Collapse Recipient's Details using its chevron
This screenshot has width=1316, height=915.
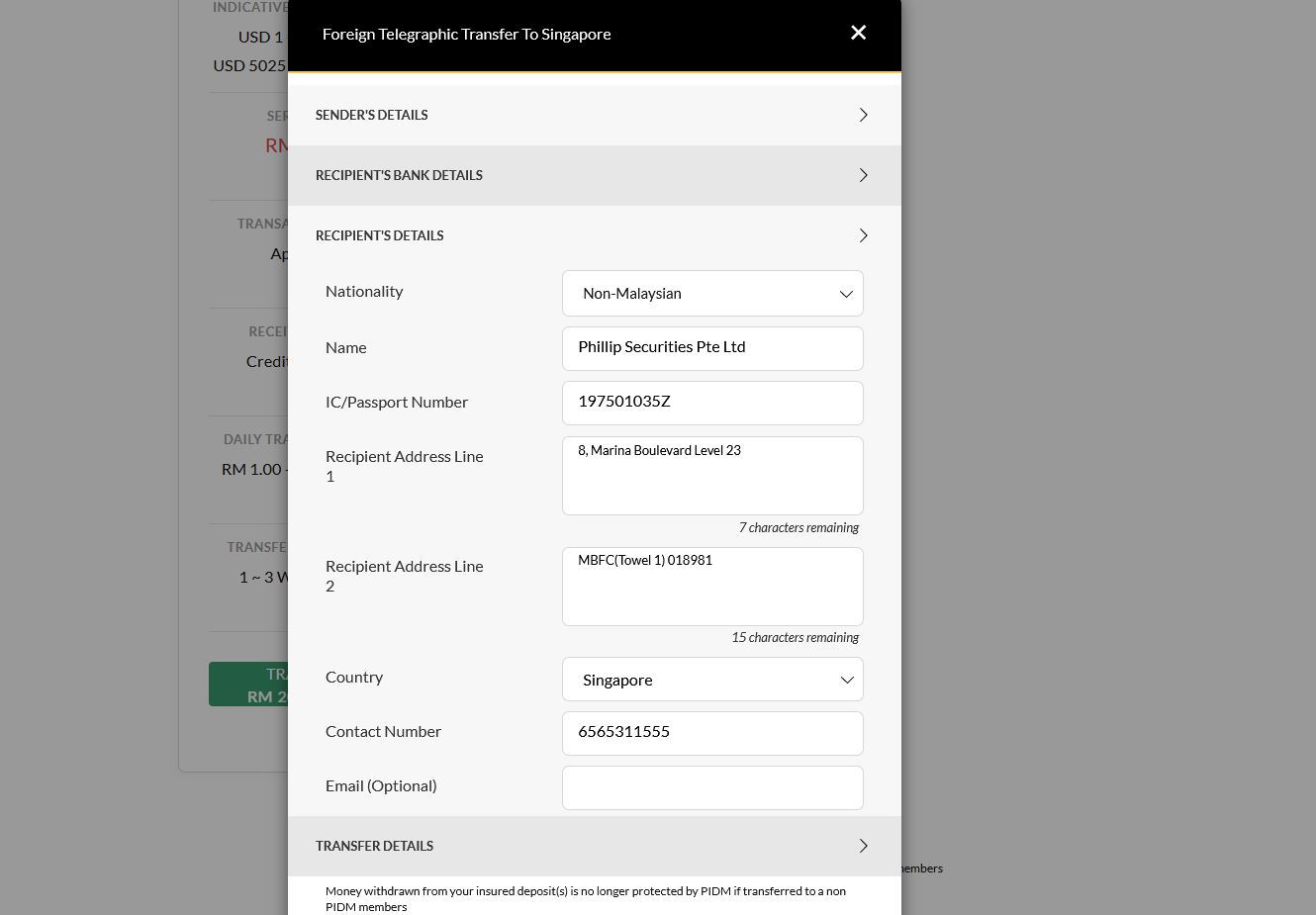pos(863,235)
